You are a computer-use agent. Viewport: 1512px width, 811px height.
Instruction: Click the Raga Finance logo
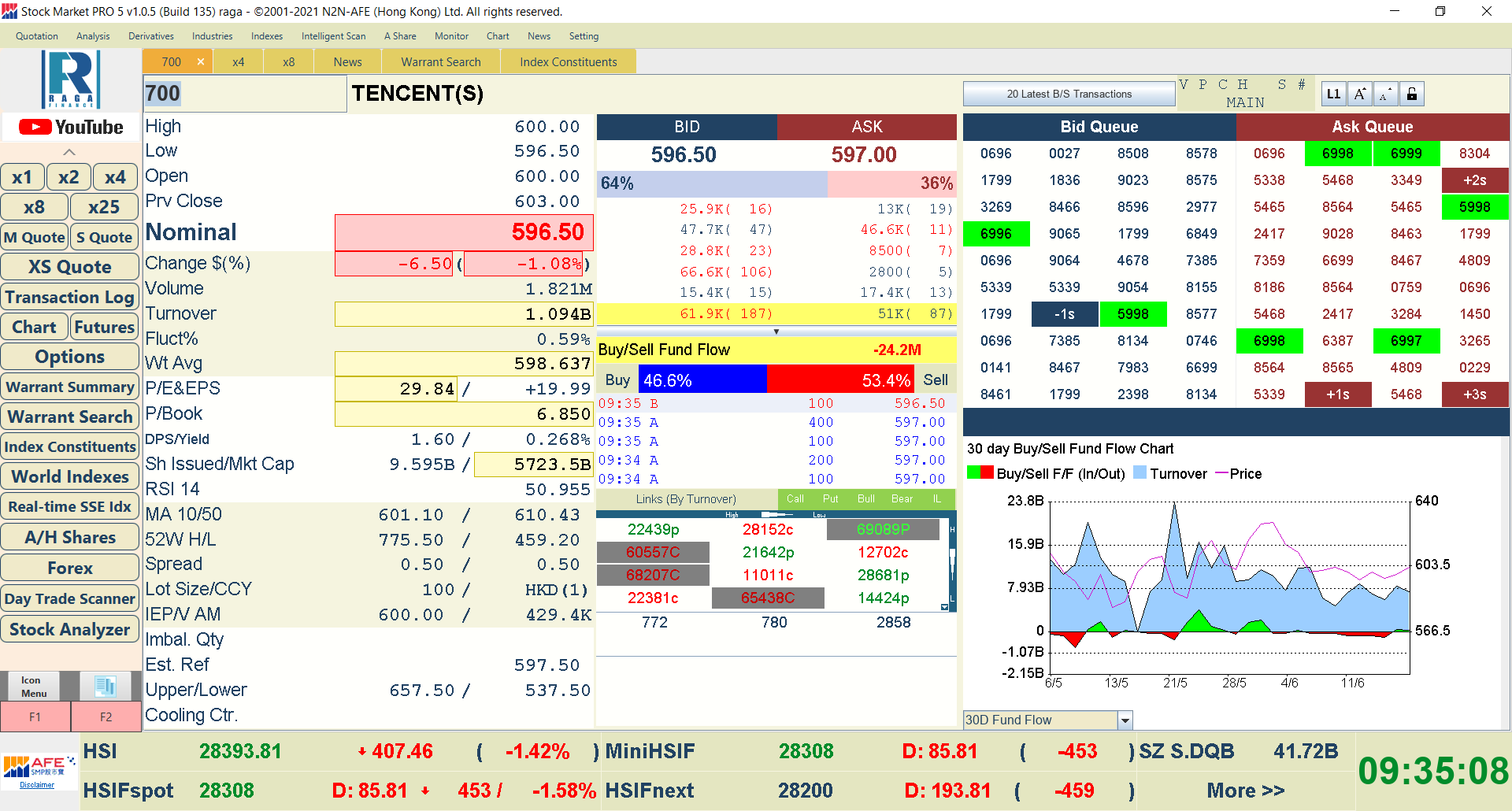(x=71, y=80)
